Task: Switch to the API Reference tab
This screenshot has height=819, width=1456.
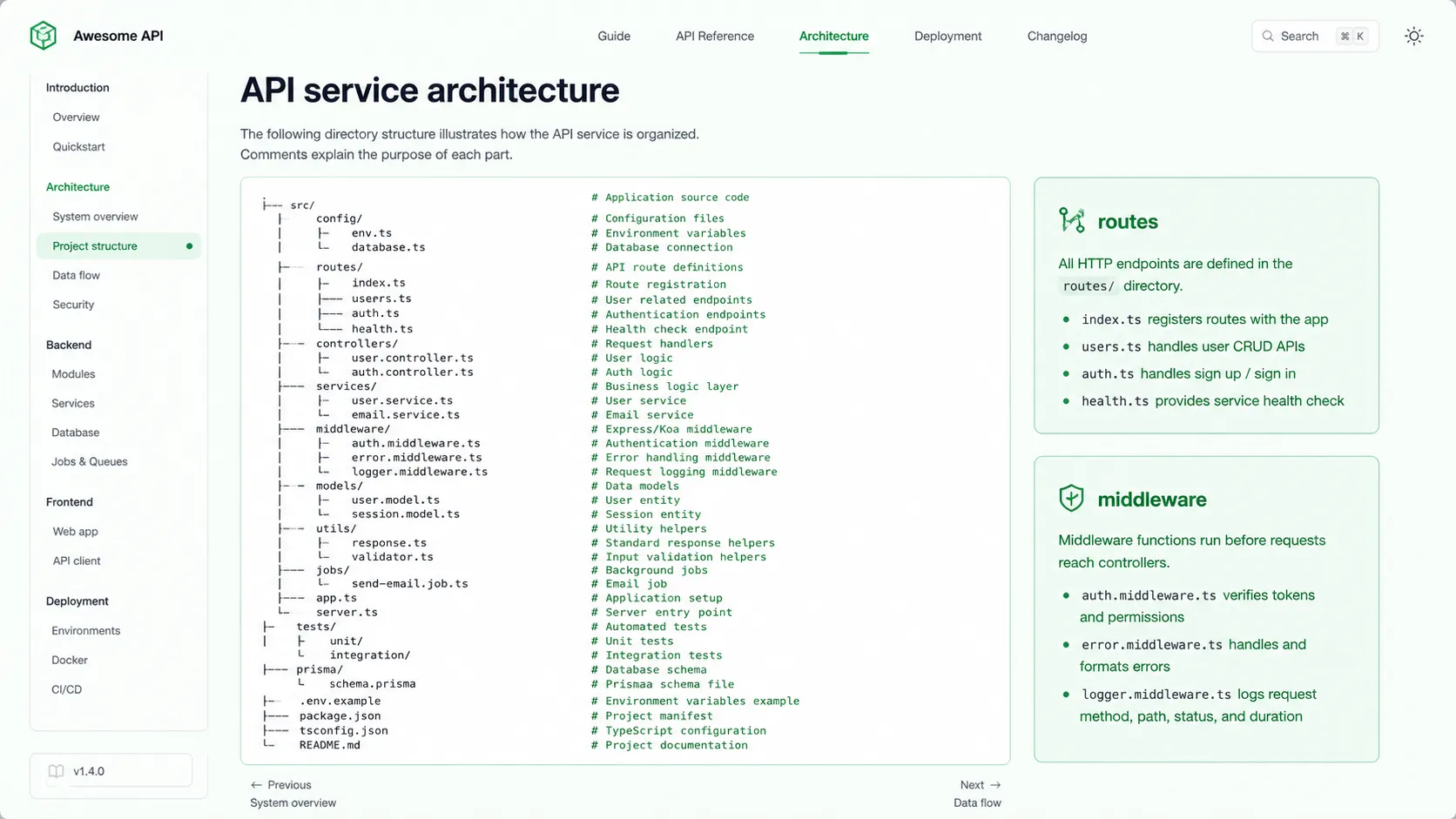Action: pyautogui.click(x=714, y=36)
